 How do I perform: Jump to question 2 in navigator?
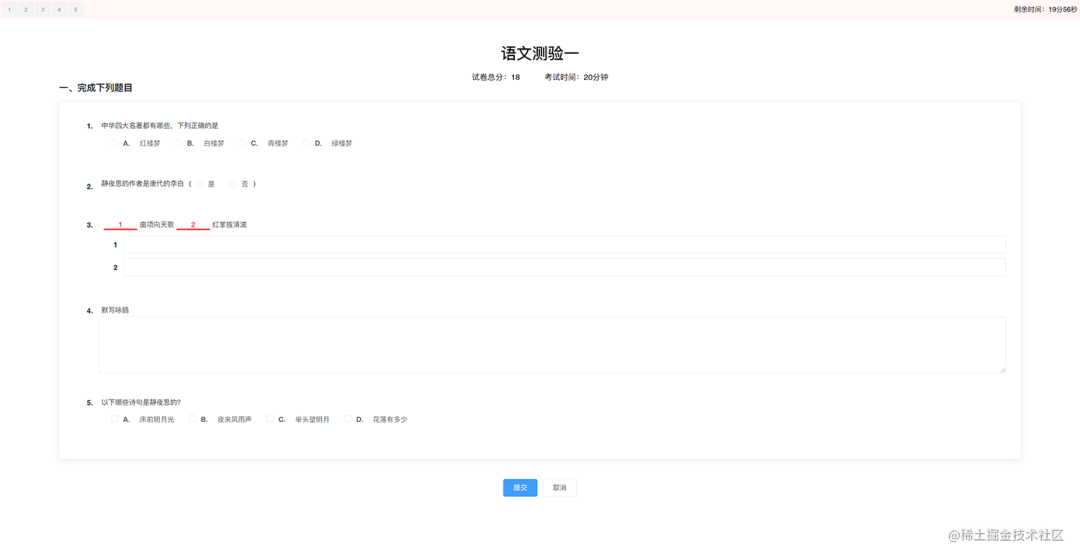(26, 10)
